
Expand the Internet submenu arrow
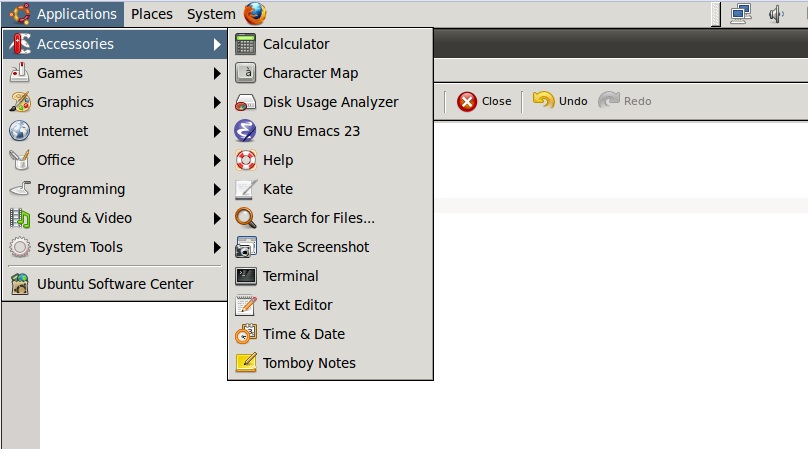[217, 131]
